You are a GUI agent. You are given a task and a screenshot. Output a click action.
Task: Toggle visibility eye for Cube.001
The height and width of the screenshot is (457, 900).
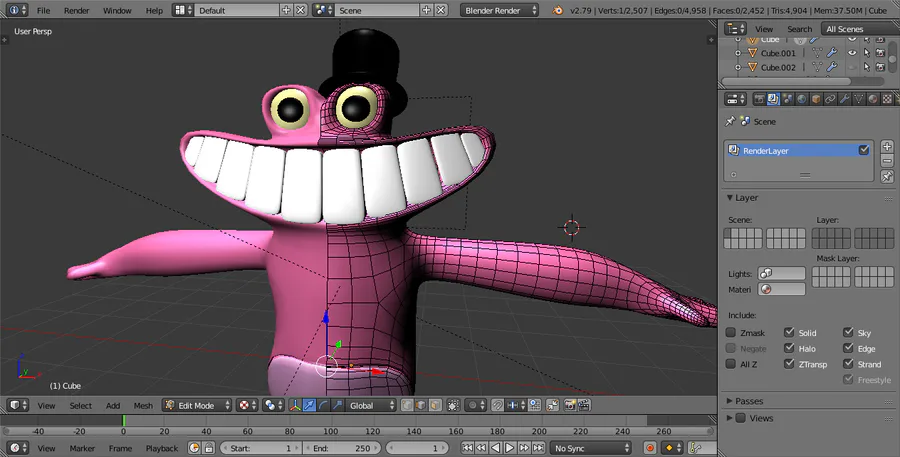point(852,53)
